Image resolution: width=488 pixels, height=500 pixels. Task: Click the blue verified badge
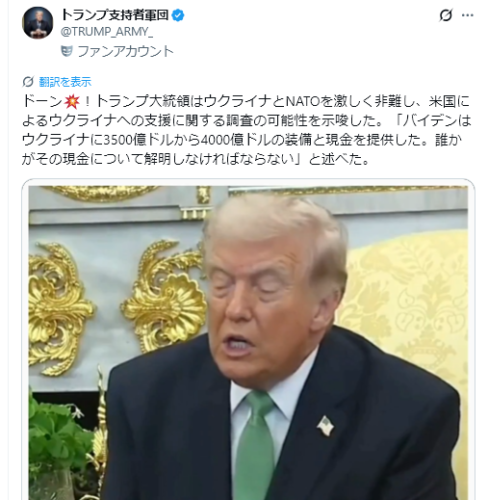178,15
